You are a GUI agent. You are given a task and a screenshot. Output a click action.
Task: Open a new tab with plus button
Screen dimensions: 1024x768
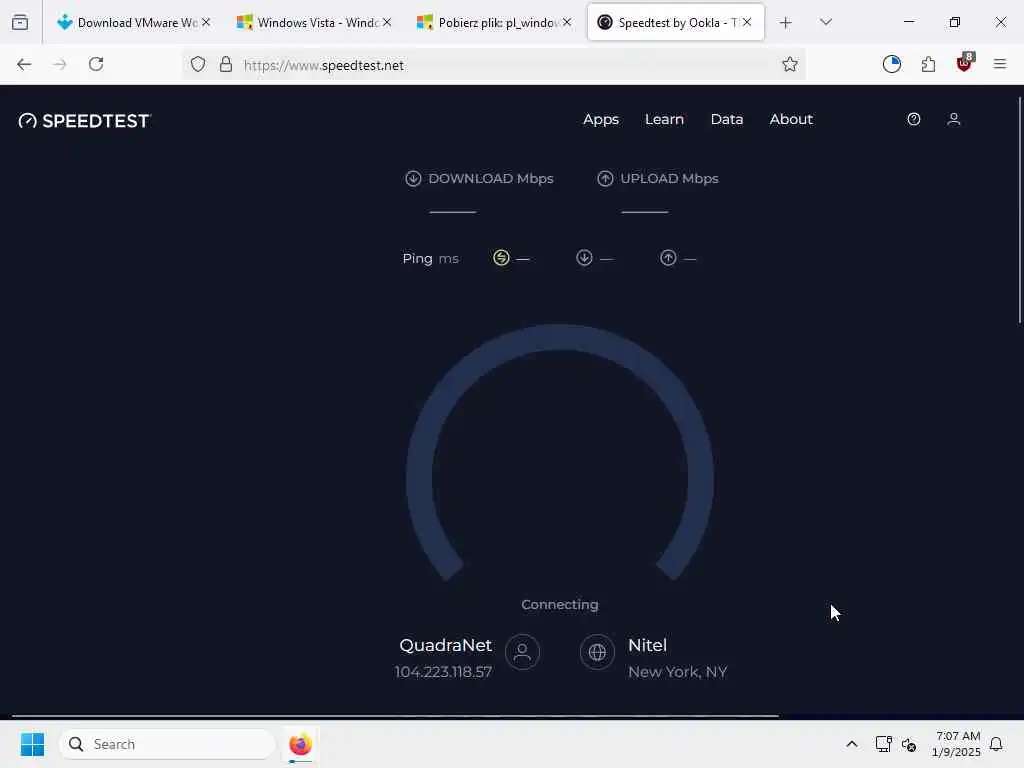(786, 23)
